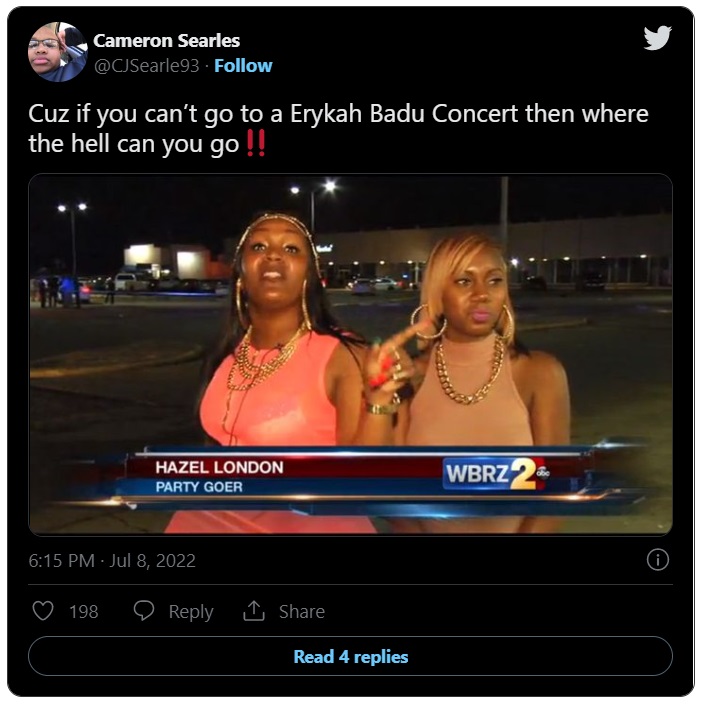703x705 pixels.
Task: View the 198 likes count
Action: point(84,611)
